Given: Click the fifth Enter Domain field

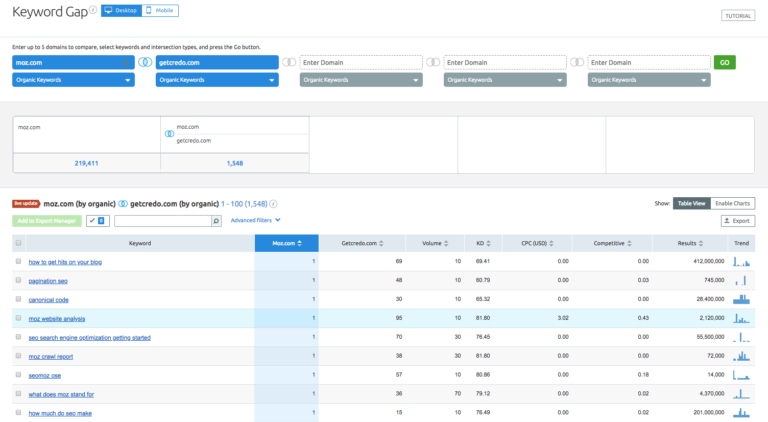Looking at the screenshot, I should 649,63.
